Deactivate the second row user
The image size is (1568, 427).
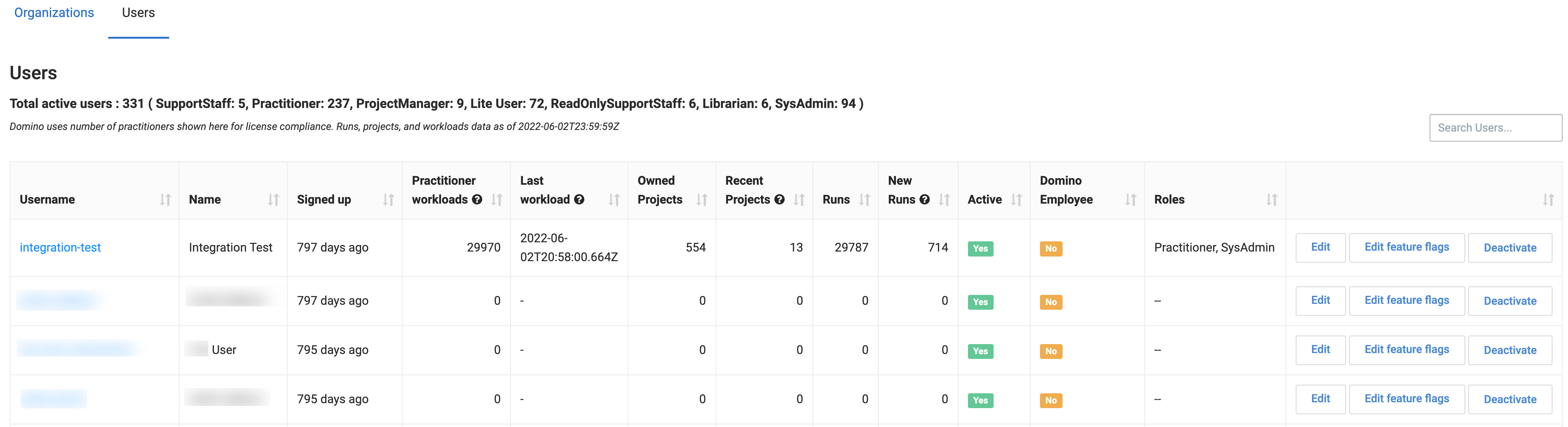1510,300
